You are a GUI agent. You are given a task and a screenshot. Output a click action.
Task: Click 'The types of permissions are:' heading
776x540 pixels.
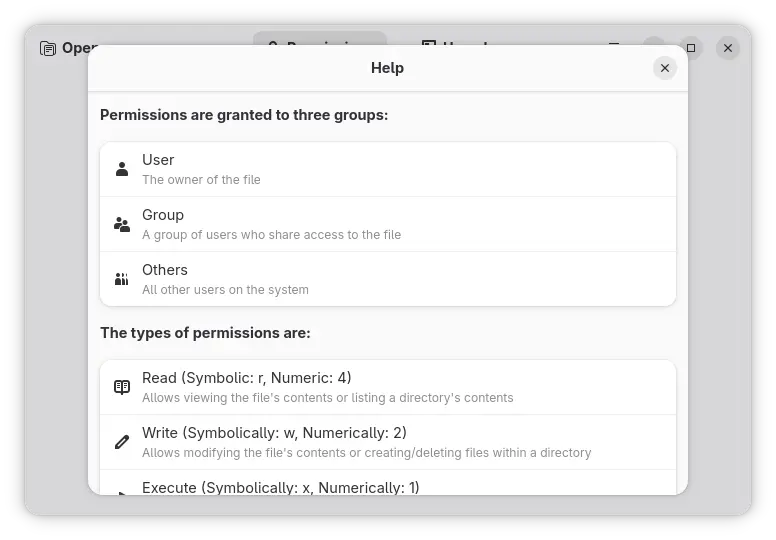point(205,333)
